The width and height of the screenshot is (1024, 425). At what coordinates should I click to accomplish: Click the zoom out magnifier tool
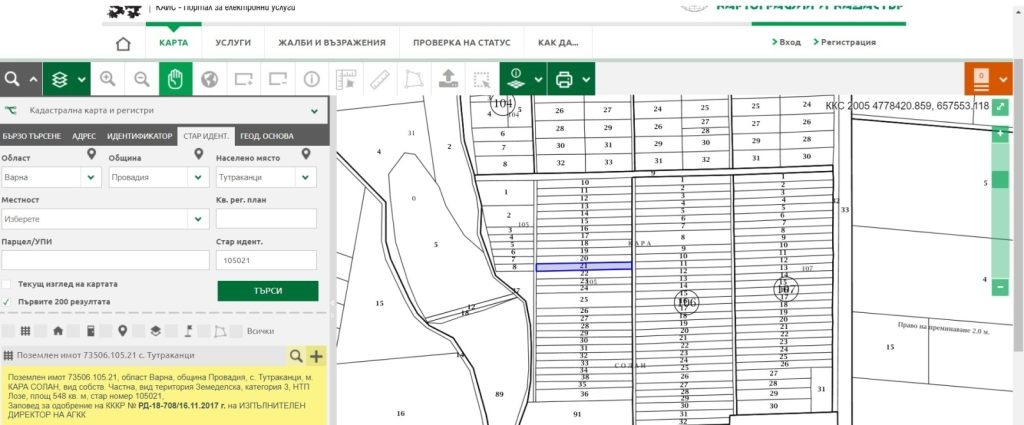tap(141, 78)
